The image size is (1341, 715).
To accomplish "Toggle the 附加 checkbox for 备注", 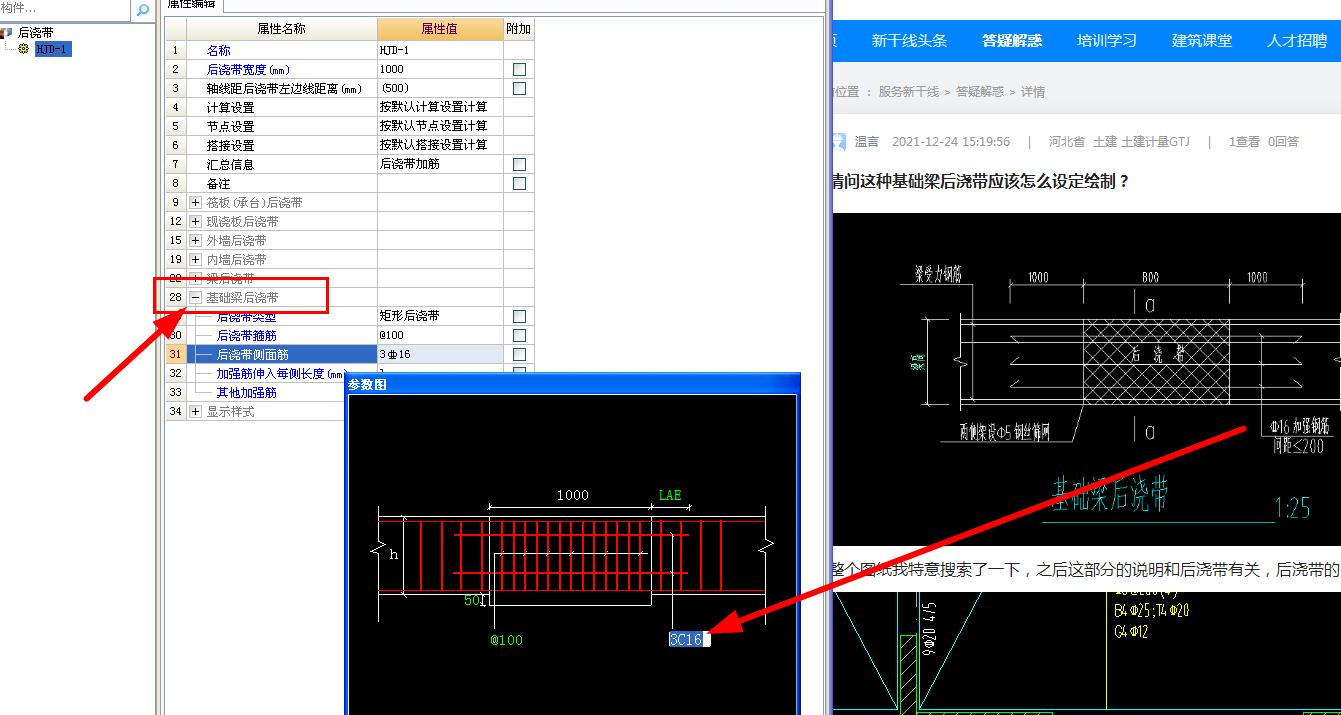I will (519, 184).
